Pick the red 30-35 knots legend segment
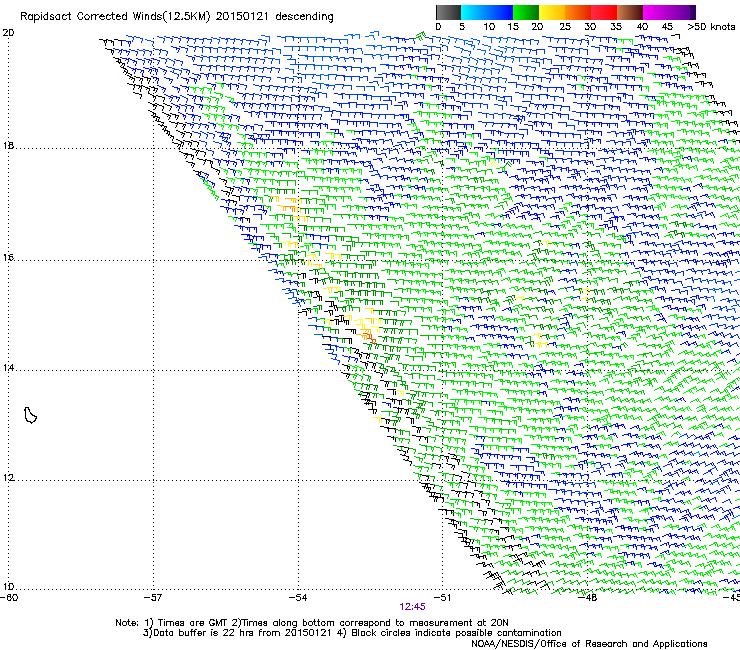Viewport: 740px width, 650px height. point(604,12)
